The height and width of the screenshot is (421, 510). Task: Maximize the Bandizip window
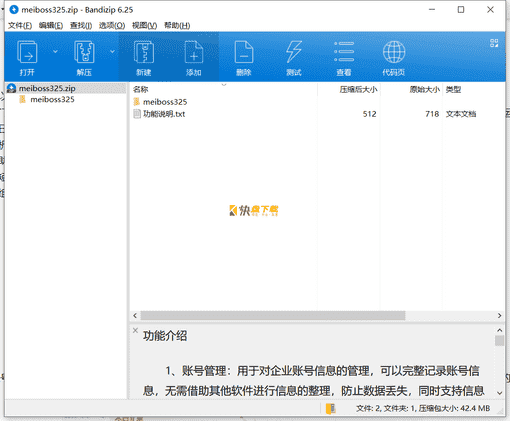[x=461, y=10]
